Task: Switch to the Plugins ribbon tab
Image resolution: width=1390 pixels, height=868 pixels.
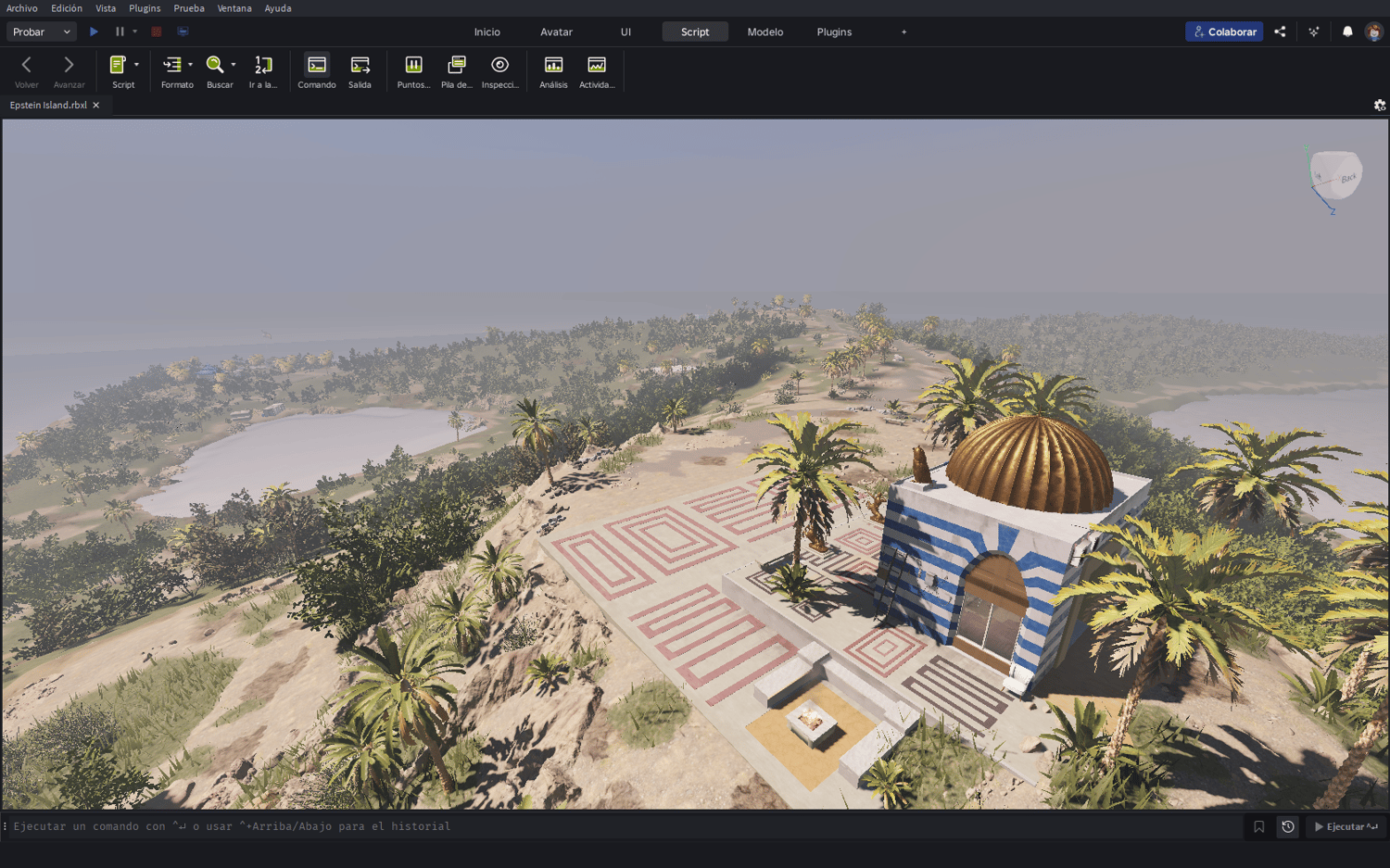Action: (834, 31)
